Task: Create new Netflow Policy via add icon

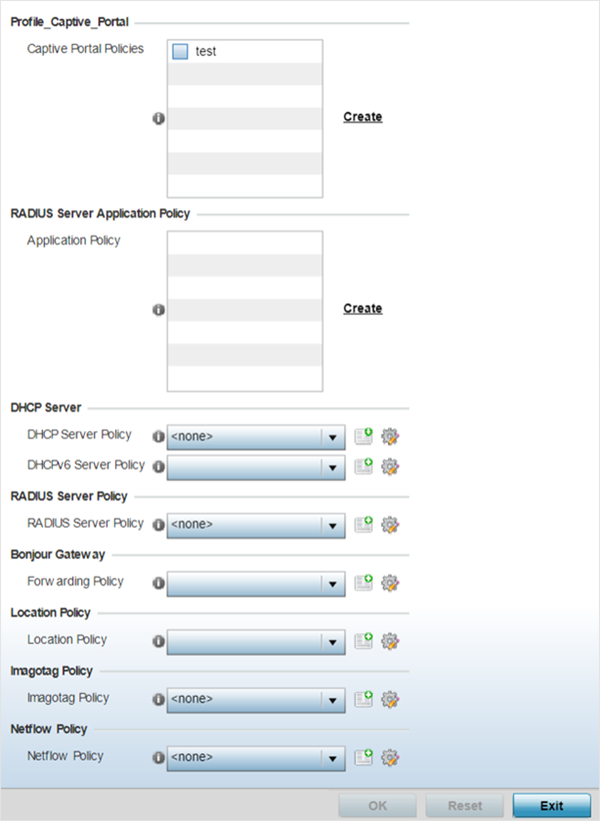Action: point(363,757)
